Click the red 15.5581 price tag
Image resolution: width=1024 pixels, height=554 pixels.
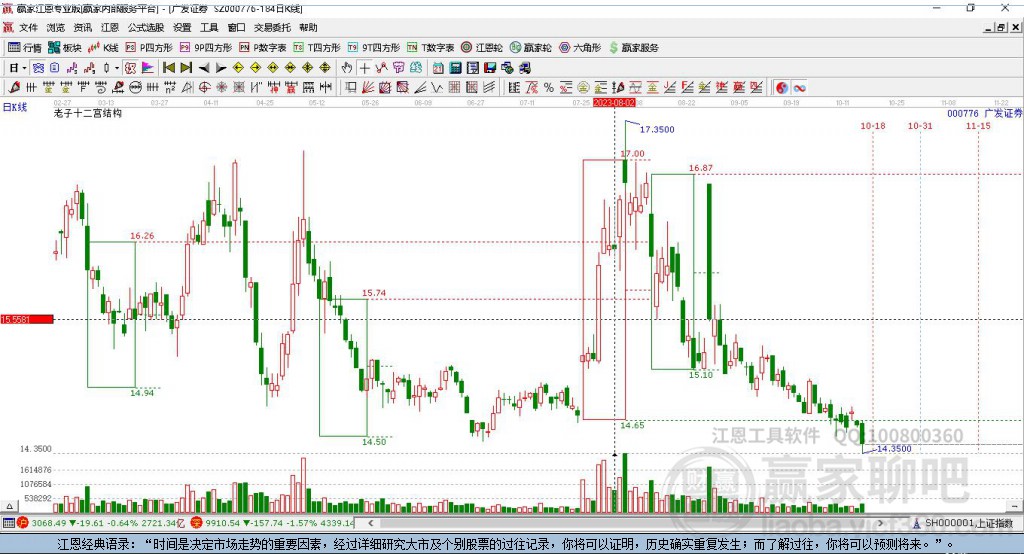pyautogui.click(x=27, y=319)
